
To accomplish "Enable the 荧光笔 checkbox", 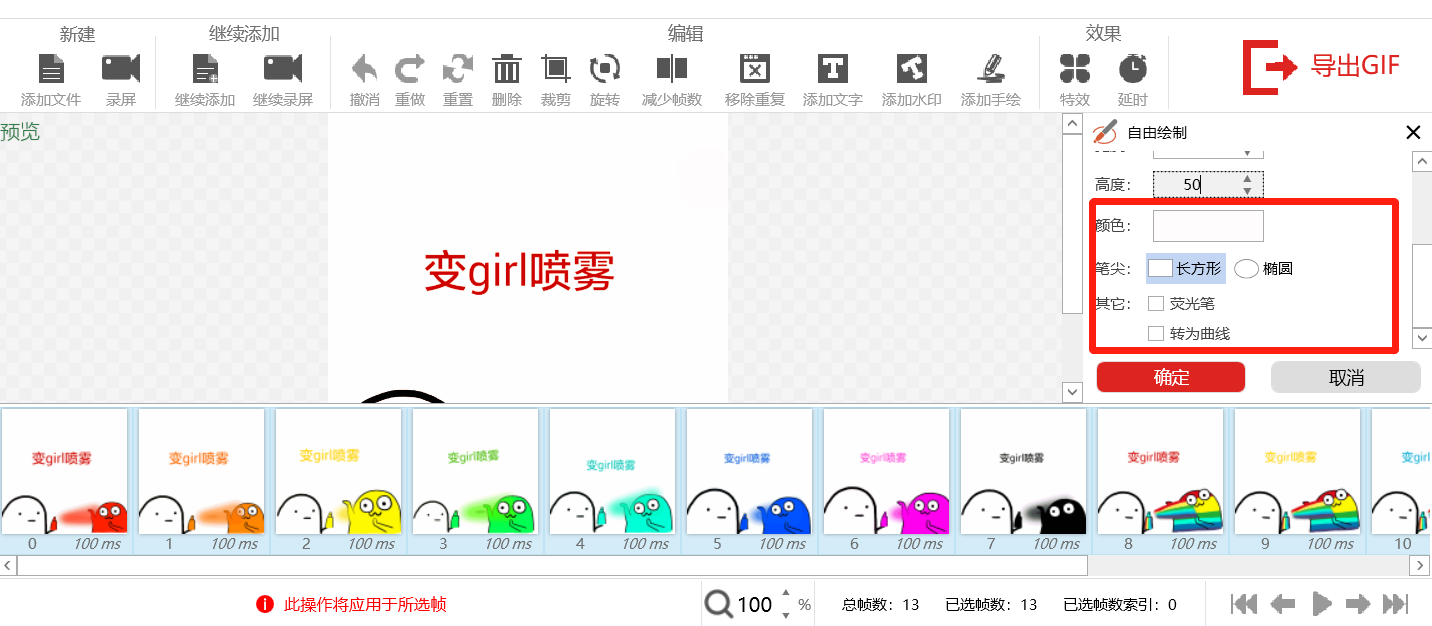I will click(1156, 303).
